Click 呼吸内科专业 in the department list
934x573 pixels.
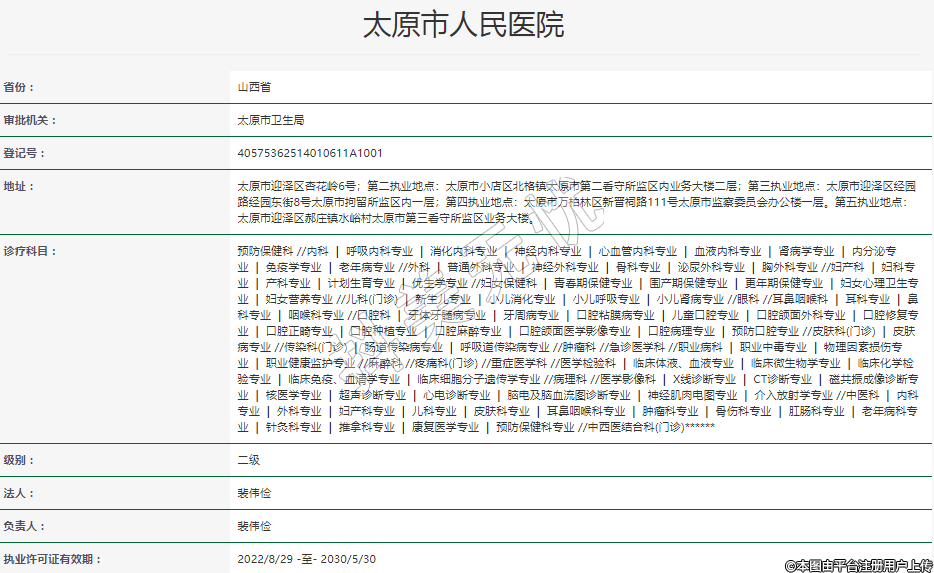click(x=379, y=251)
